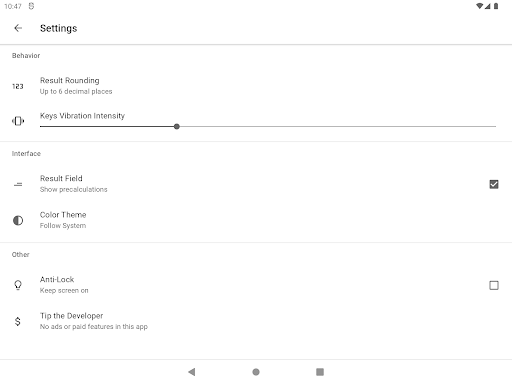Tap the Android back triangle button

[192, 372]
